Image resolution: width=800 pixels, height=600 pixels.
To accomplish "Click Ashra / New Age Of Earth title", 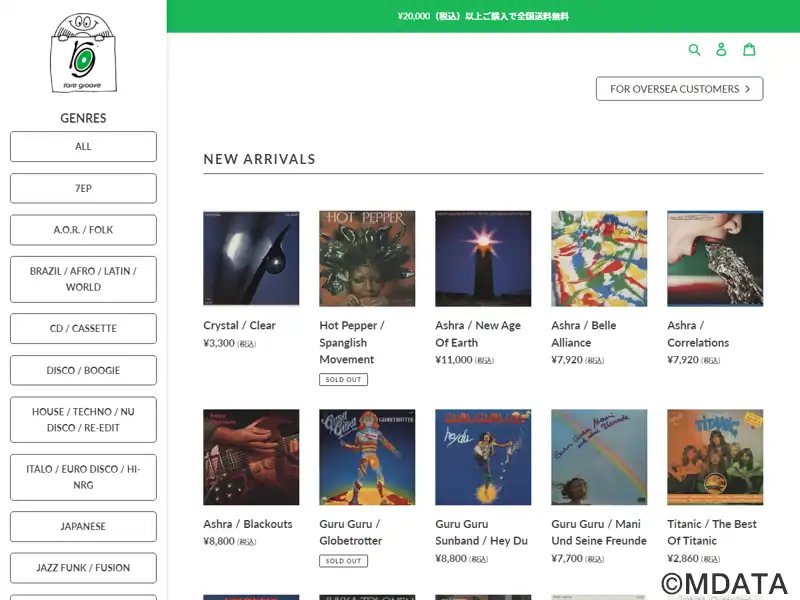I will click(x=478, y=334).
